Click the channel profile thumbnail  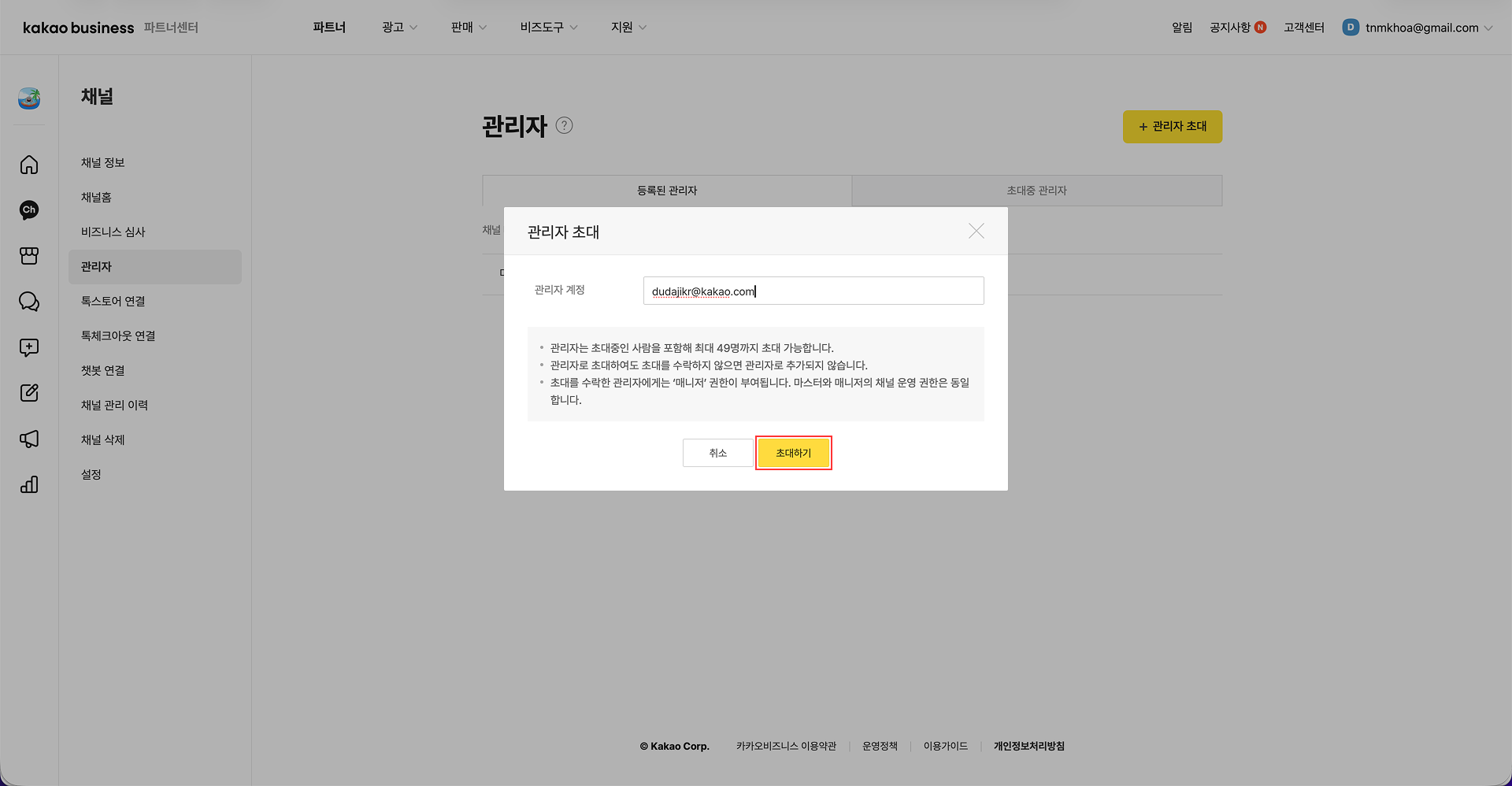pyautogui.click(x=29, y=98)
